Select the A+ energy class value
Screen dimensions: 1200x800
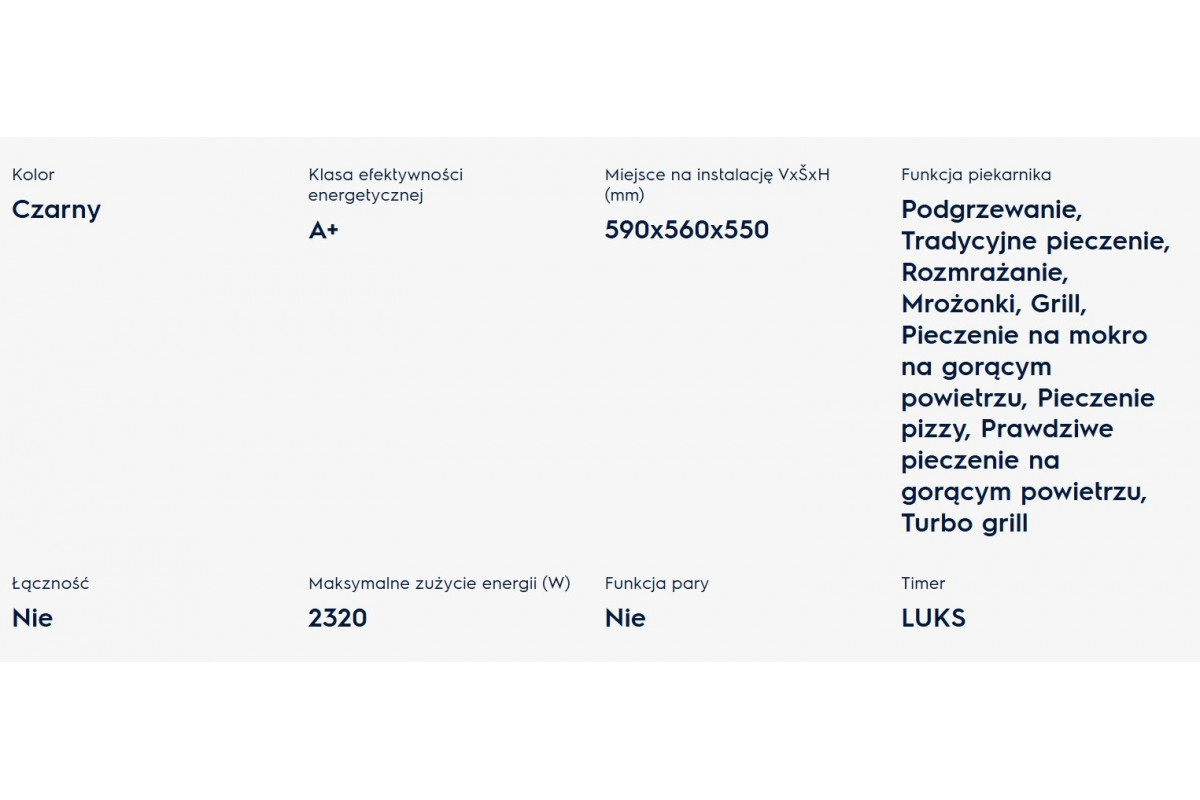323,231
